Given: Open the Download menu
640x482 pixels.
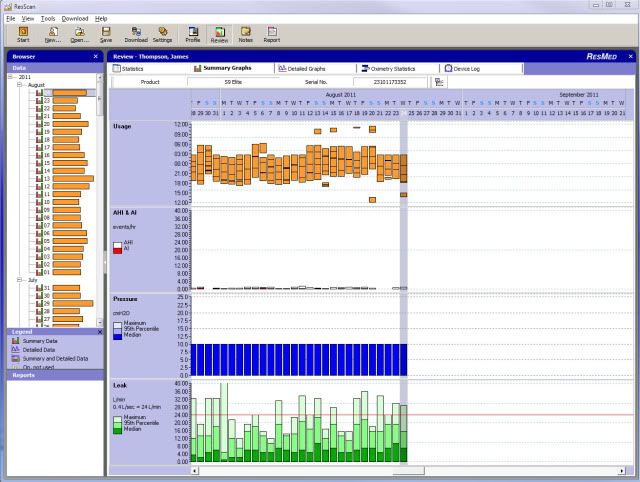Looking at the screenshot, I should [75, 19].
